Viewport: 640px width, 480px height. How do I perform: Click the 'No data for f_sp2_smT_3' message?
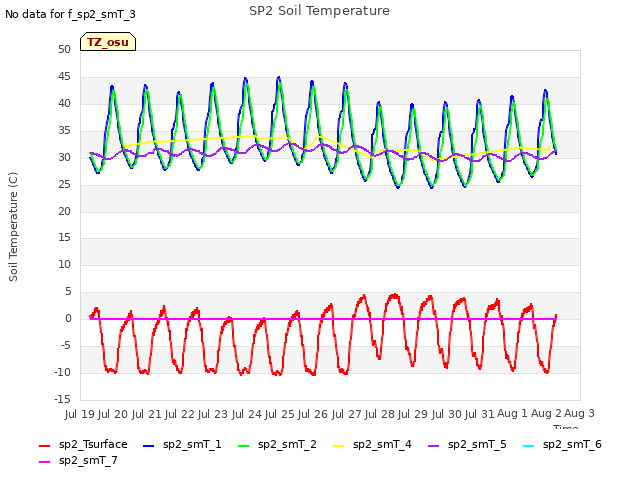[x=70, y=14]
